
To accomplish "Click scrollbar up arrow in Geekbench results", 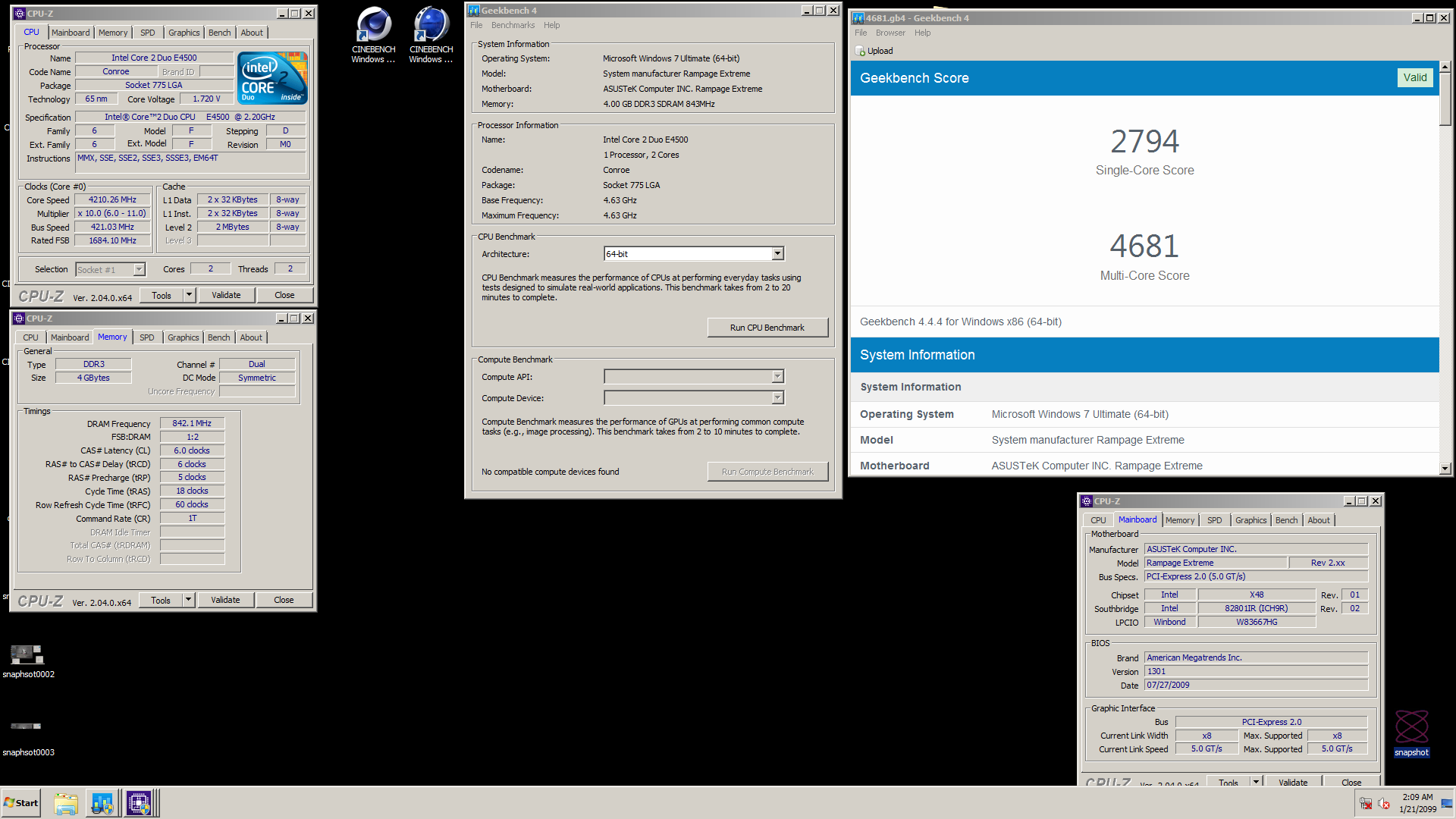I will [x=1445, y=67].
